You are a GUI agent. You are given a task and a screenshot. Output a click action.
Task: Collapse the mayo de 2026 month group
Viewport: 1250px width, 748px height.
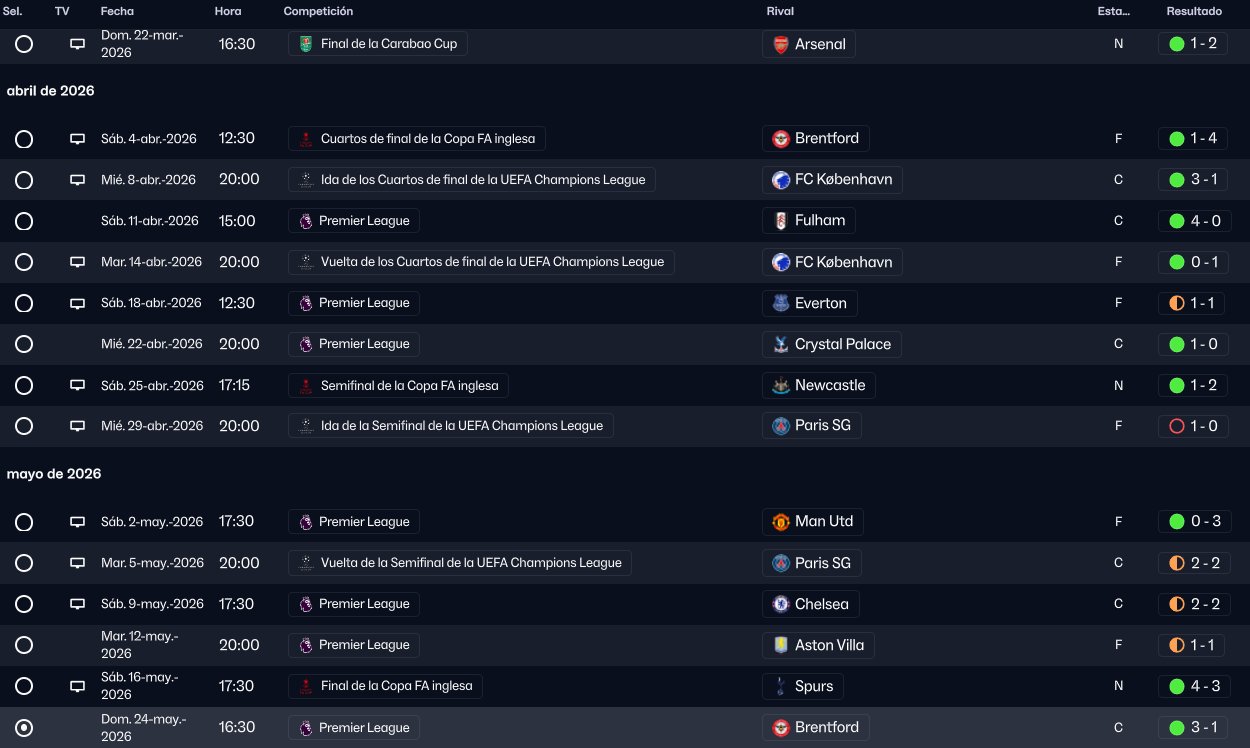[x=54, y=474]
